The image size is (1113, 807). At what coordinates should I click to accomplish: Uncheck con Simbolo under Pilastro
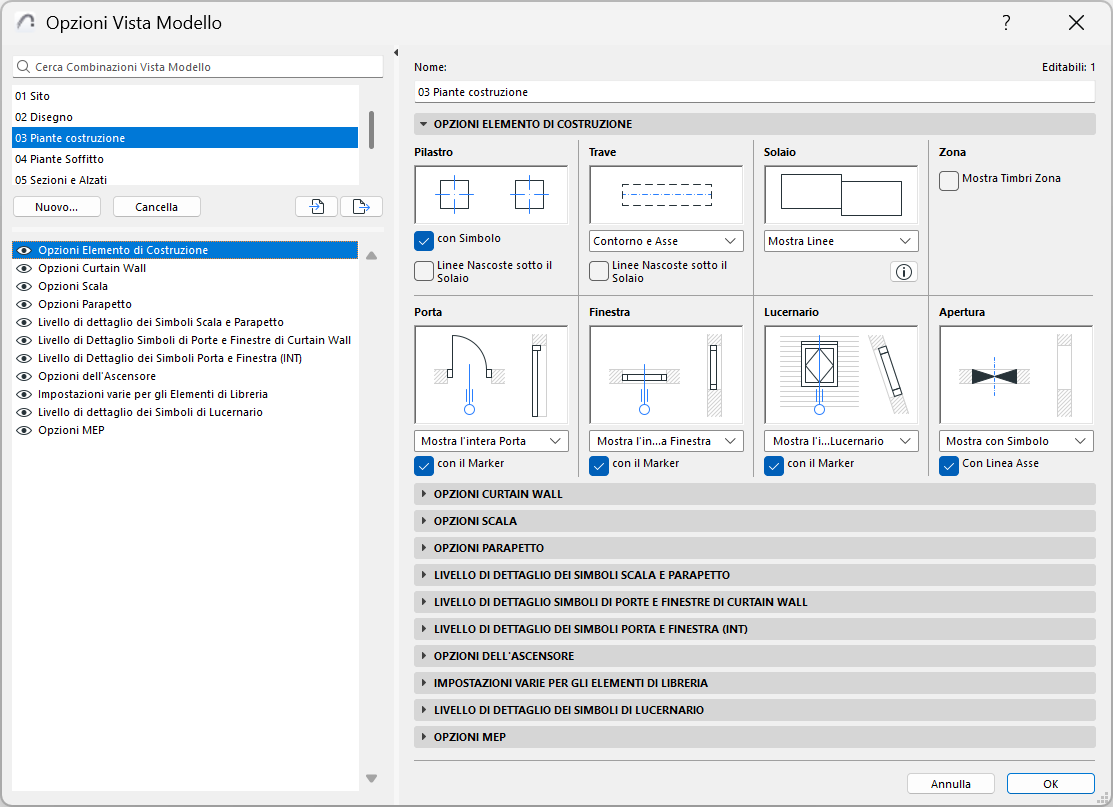pyautogui.click(x=425, y=238)
